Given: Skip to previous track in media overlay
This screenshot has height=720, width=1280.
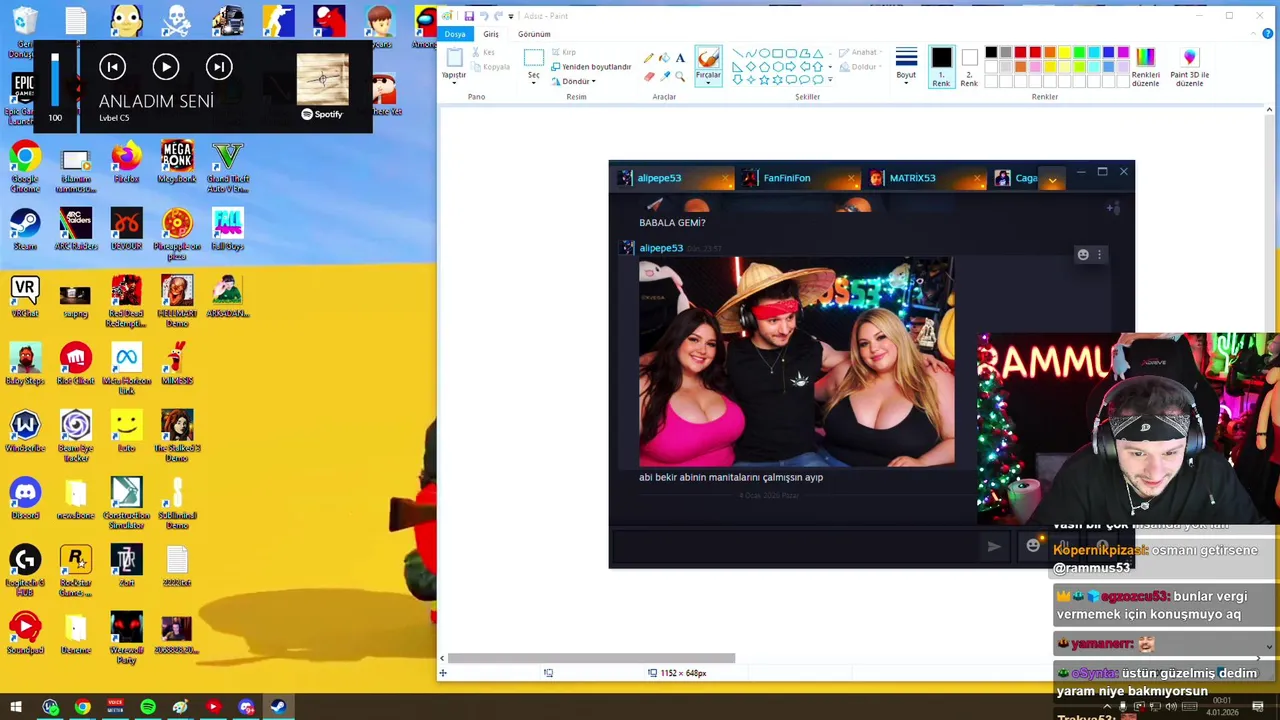Looking at the screenshot, I should 112,67.
